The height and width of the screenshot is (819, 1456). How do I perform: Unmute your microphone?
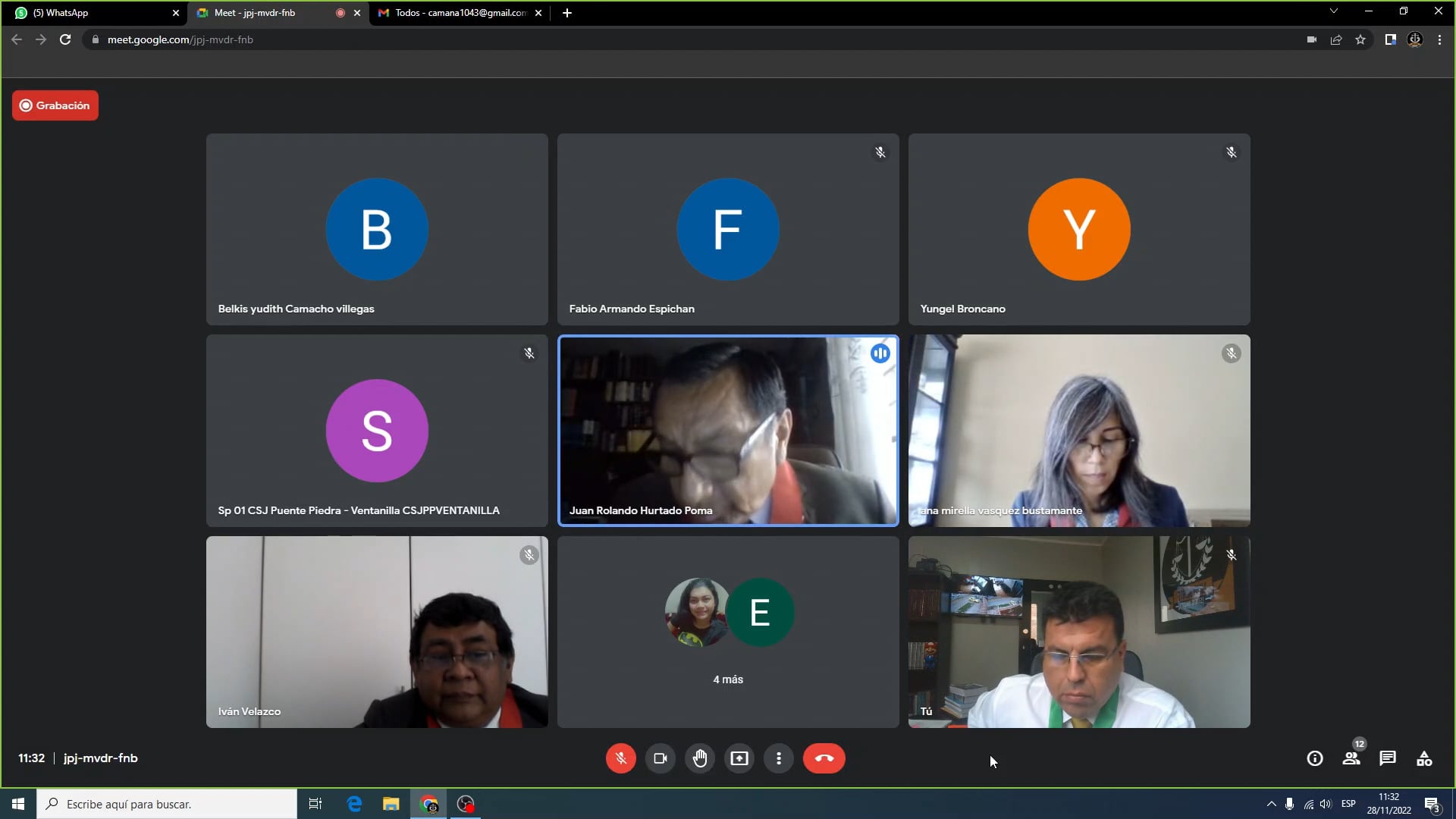coord(620,758)
